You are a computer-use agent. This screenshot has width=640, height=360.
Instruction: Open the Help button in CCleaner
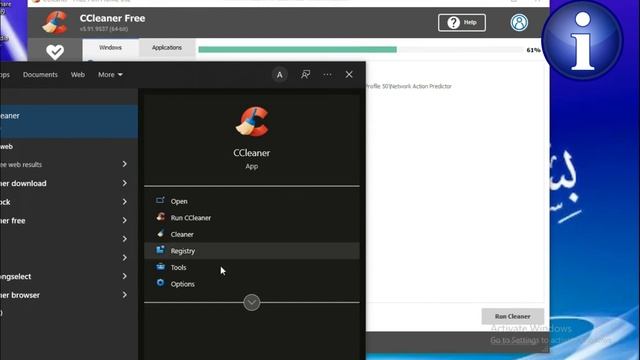(x=462, y=22)
